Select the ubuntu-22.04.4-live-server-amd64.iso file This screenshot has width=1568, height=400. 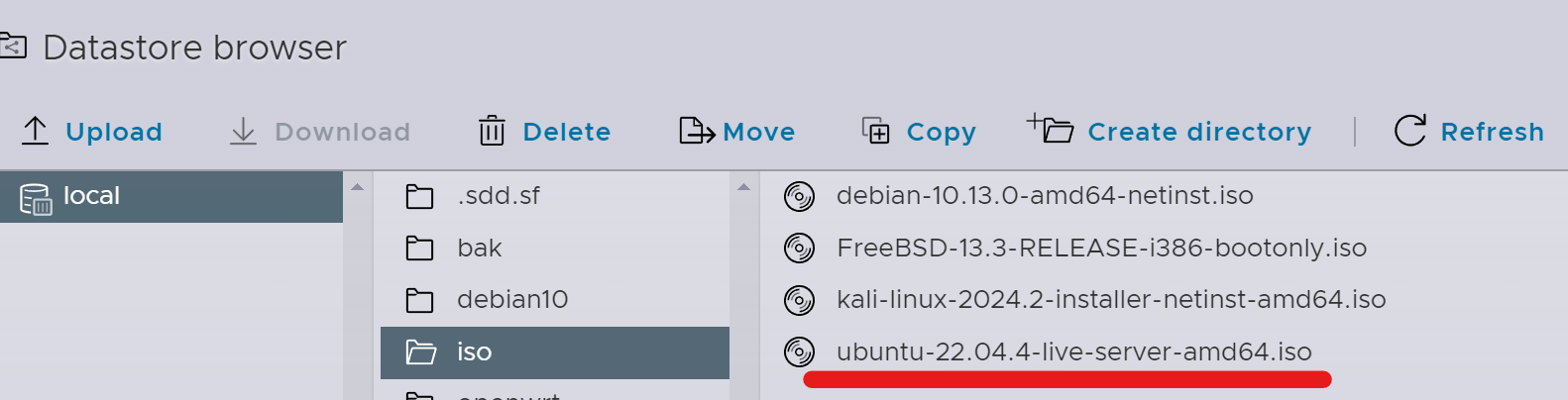tap(1073, 351)
